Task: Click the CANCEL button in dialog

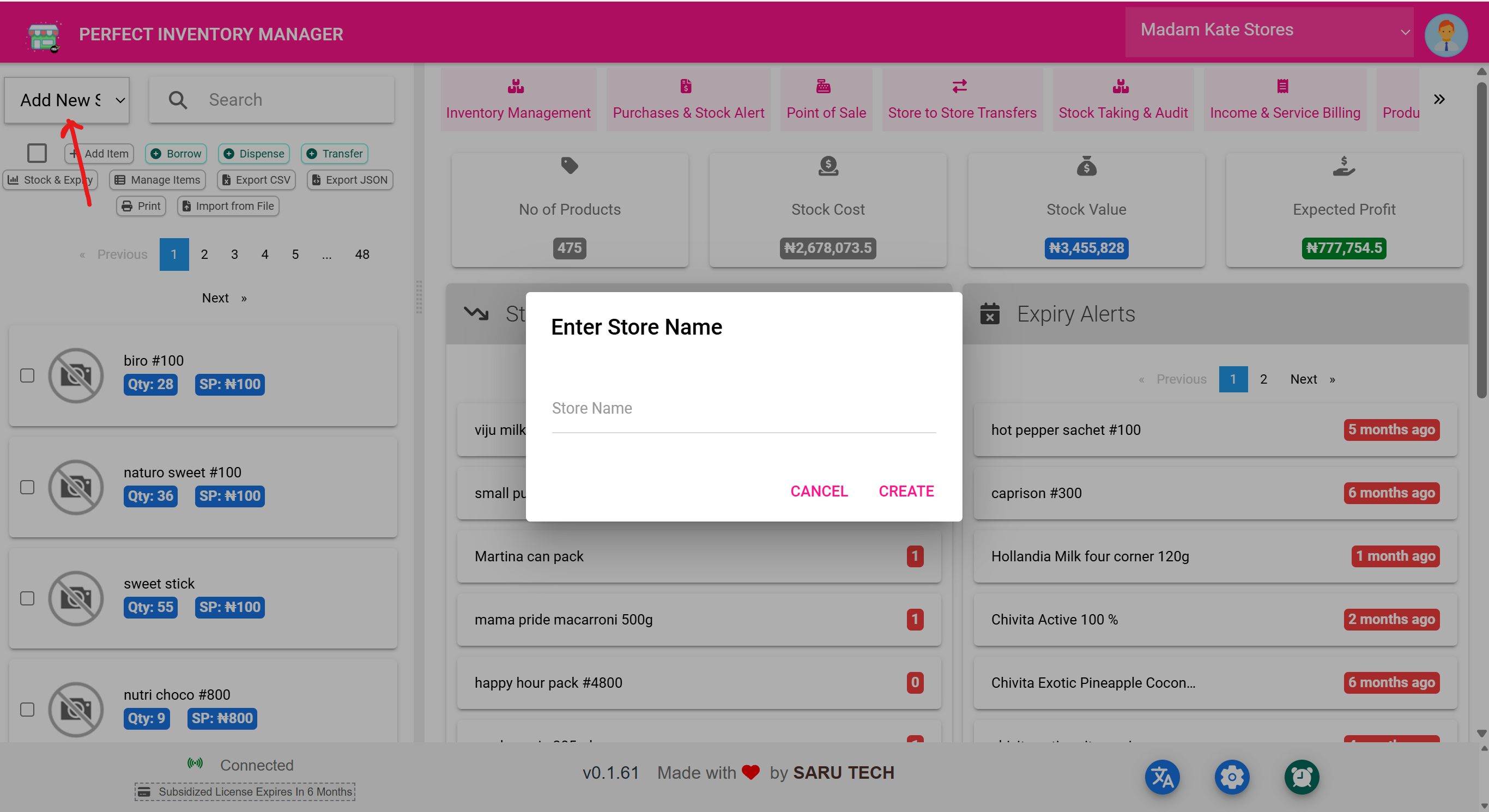Action: click(x=819, y=491)
